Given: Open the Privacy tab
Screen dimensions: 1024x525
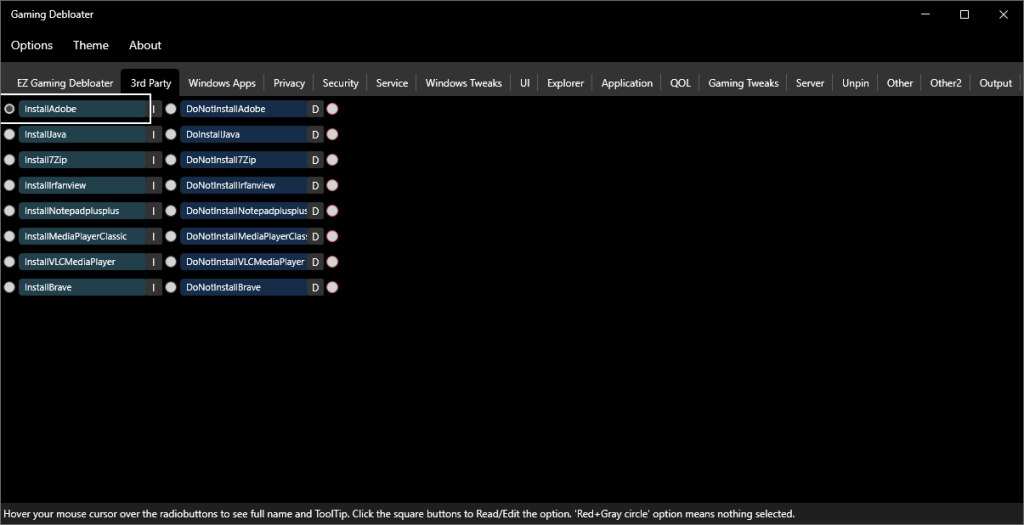Looking at the screenshot, I should pos(289,83).
